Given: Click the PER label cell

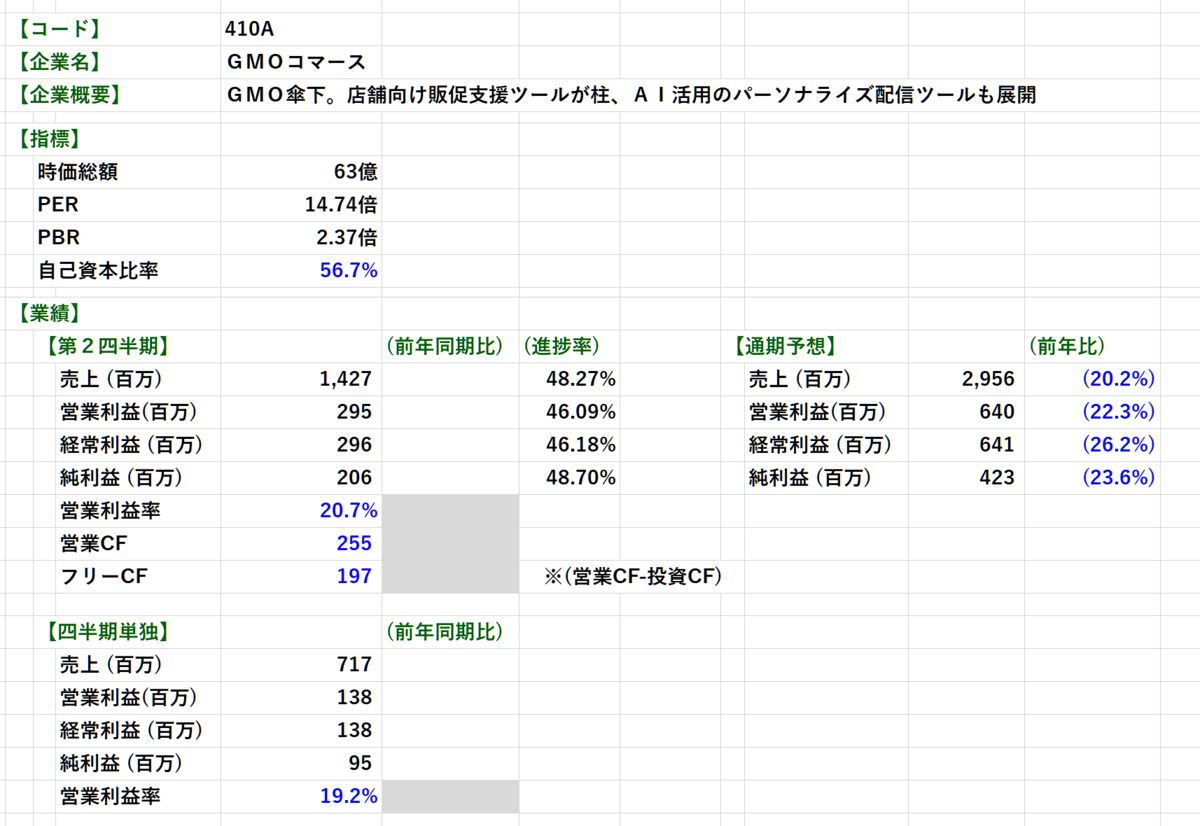Looking at the screenshot, I should (x=58, y=205).
